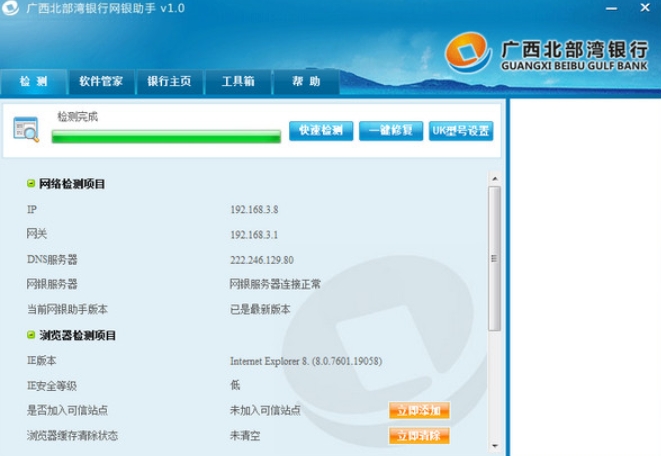Screen dimensions: 661x456
Task: Click the 浏览器缓存清除状态 label
Action: point(73,435)
